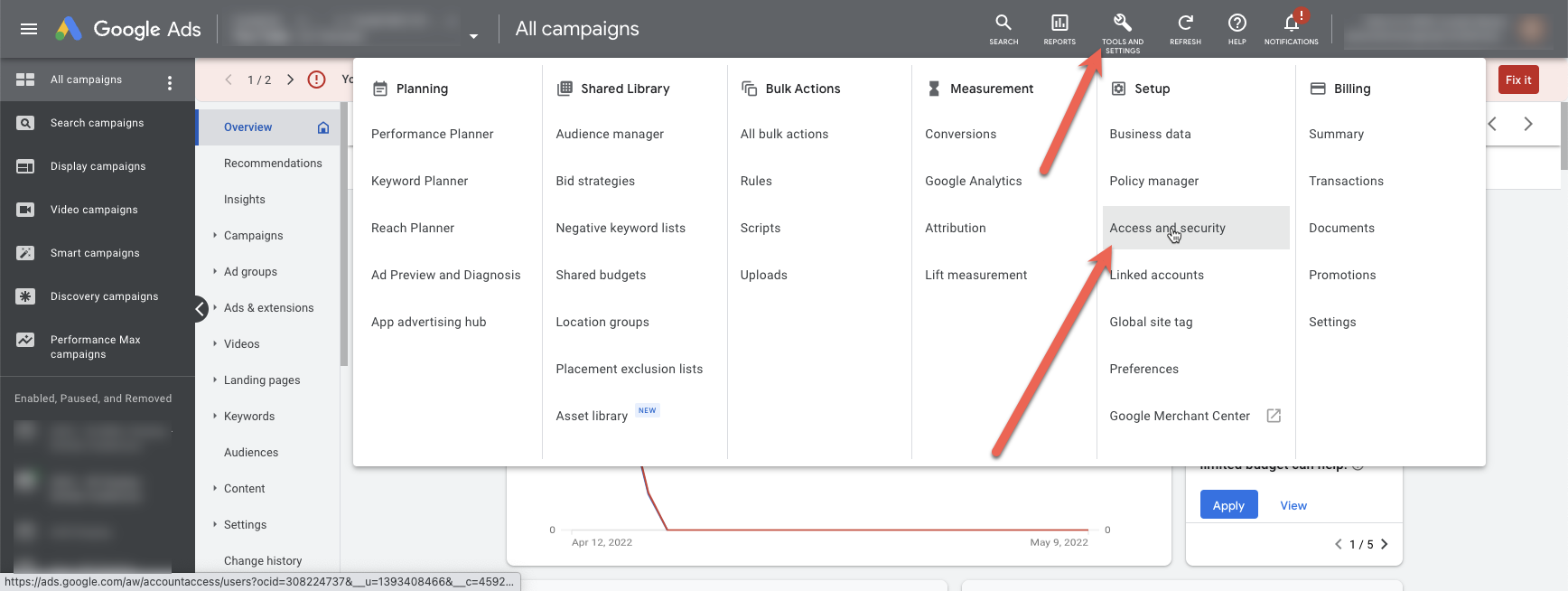Image resolution: width=1568 pixels, height=591 pixels.
Task: Select Performance Max campaigns in sidebar
Action: 98,347
